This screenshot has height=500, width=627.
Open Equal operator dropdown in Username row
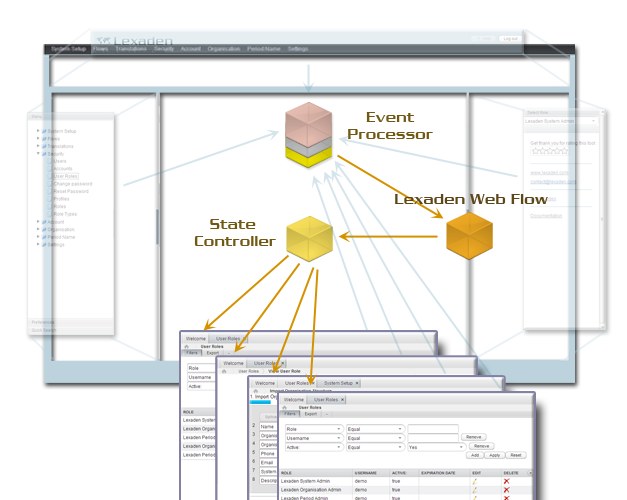point(375,438)
